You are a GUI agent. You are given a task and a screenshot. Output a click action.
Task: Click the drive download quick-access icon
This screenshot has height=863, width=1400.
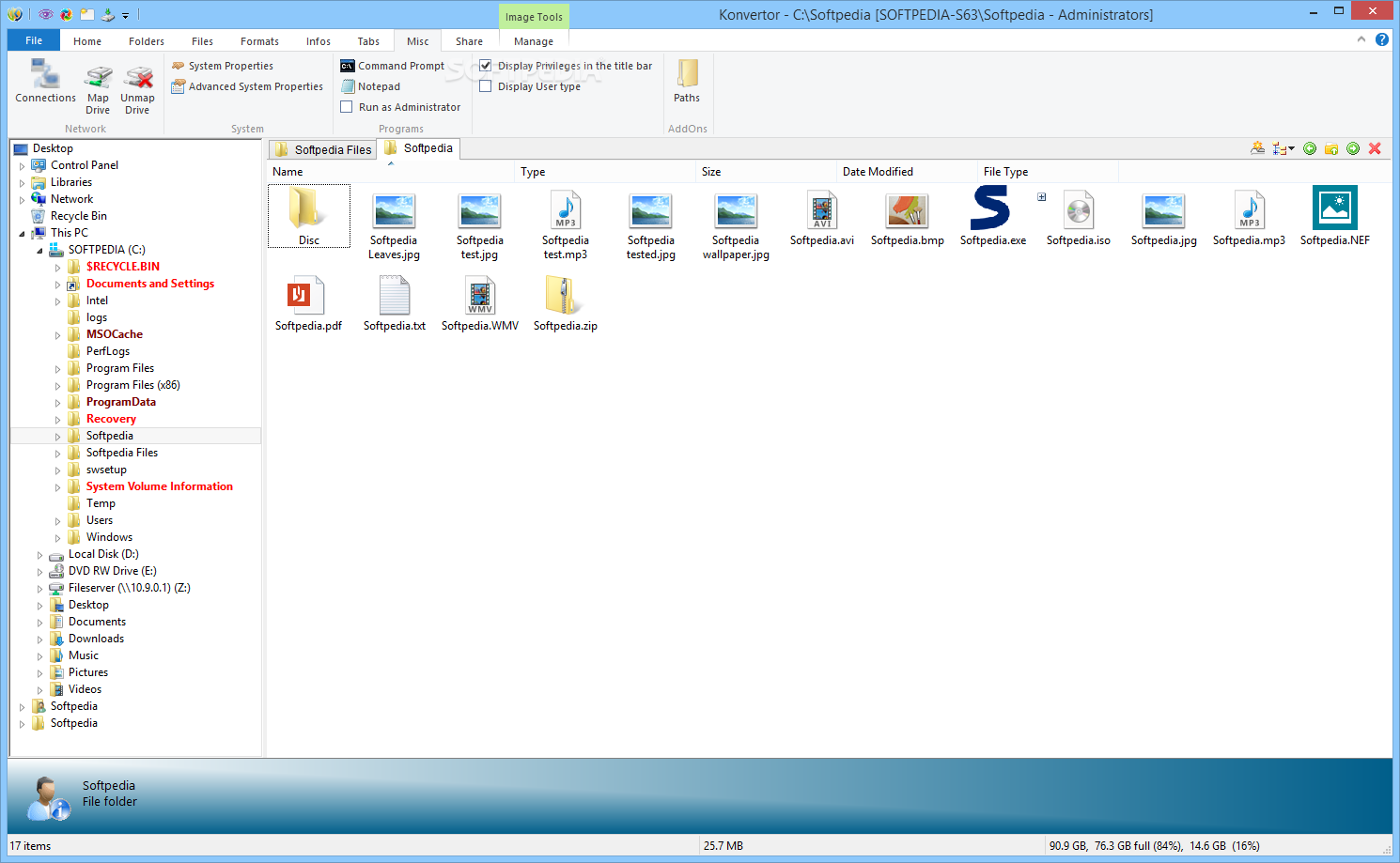pos(108,14)
